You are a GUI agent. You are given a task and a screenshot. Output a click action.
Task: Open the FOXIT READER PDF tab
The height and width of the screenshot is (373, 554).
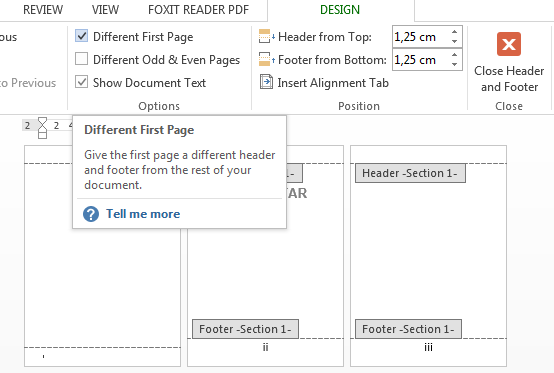(x=199, y=10)
